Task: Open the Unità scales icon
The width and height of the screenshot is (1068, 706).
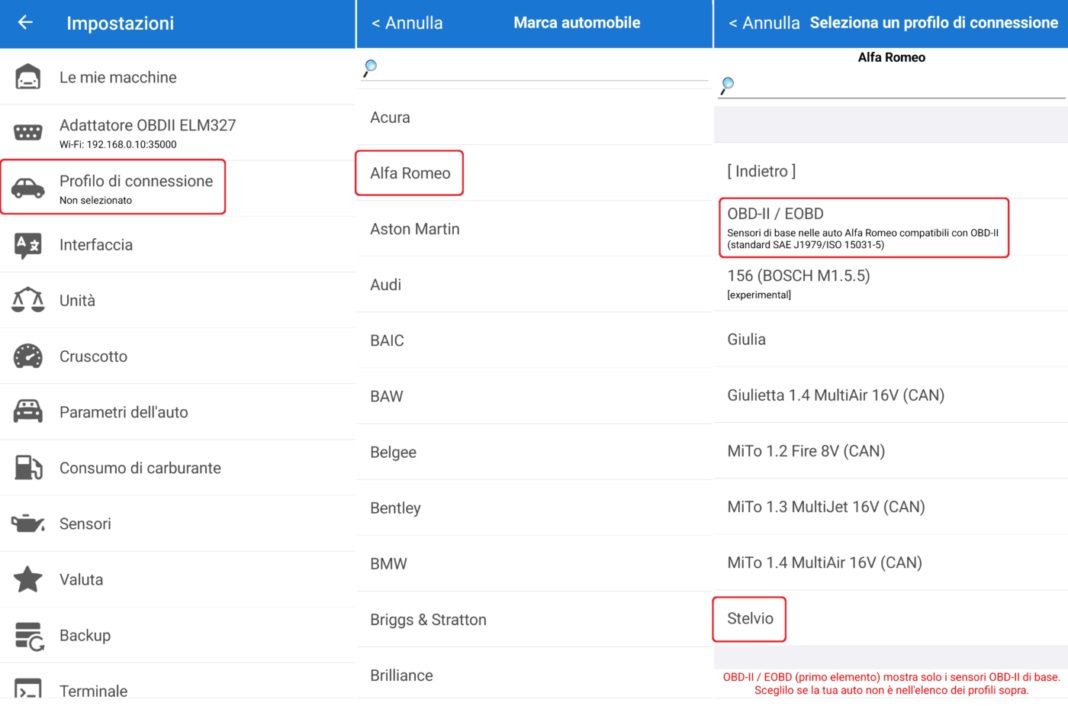Action: point(28,300)
